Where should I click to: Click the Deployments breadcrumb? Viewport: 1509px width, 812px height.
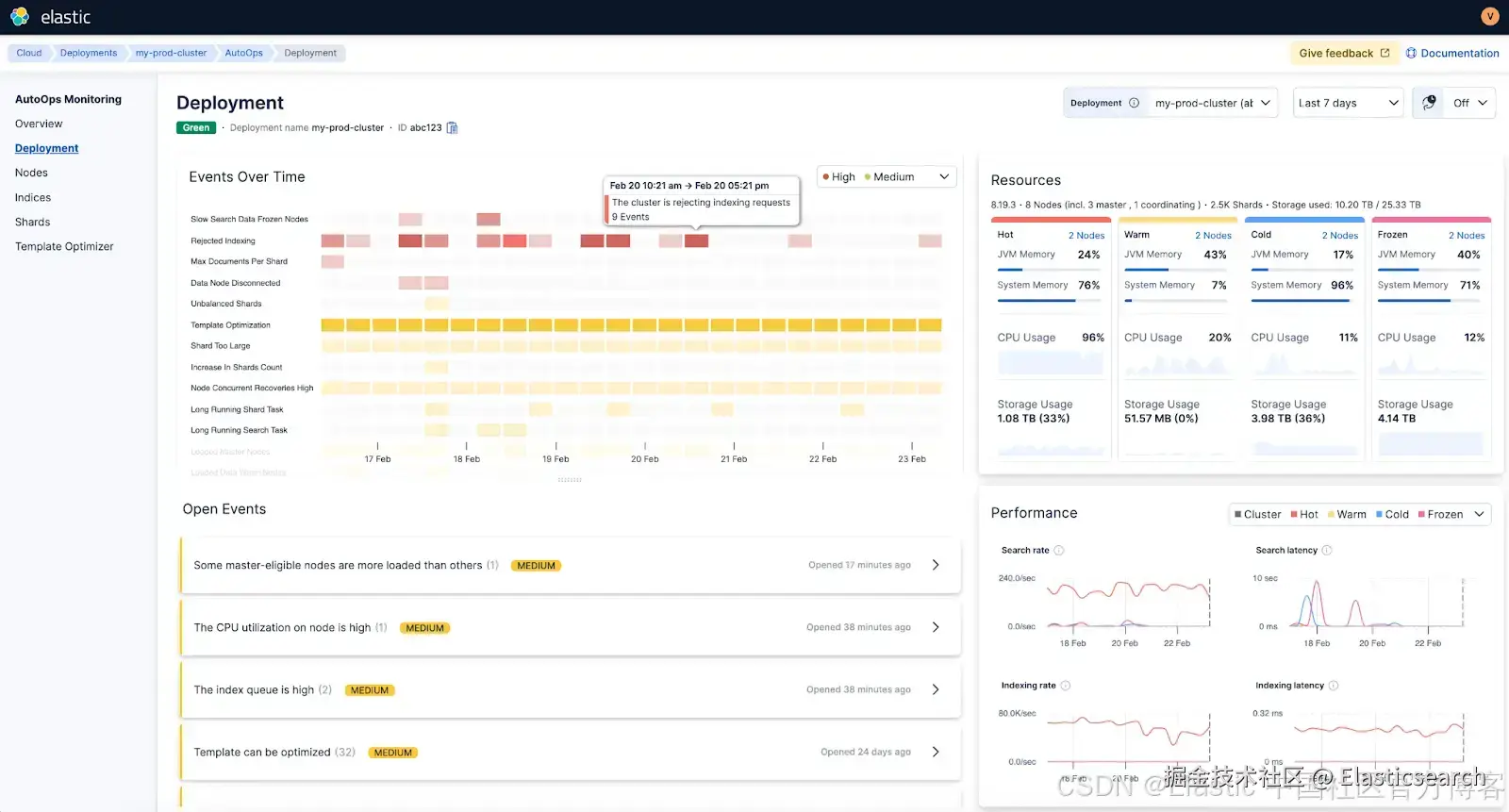point(89,53)
